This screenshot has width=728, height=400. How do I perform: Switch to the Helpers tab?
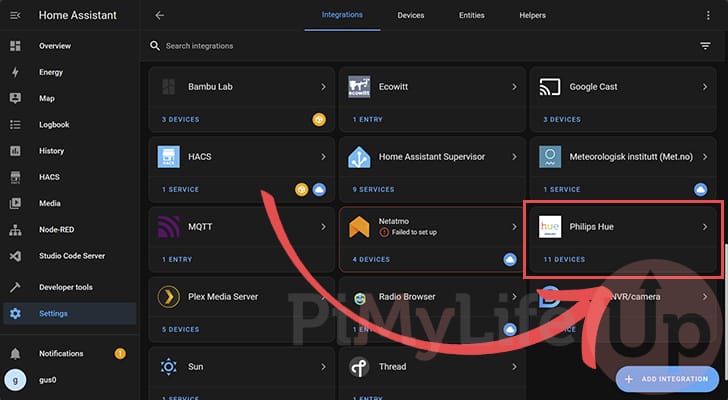click(533, 15)
